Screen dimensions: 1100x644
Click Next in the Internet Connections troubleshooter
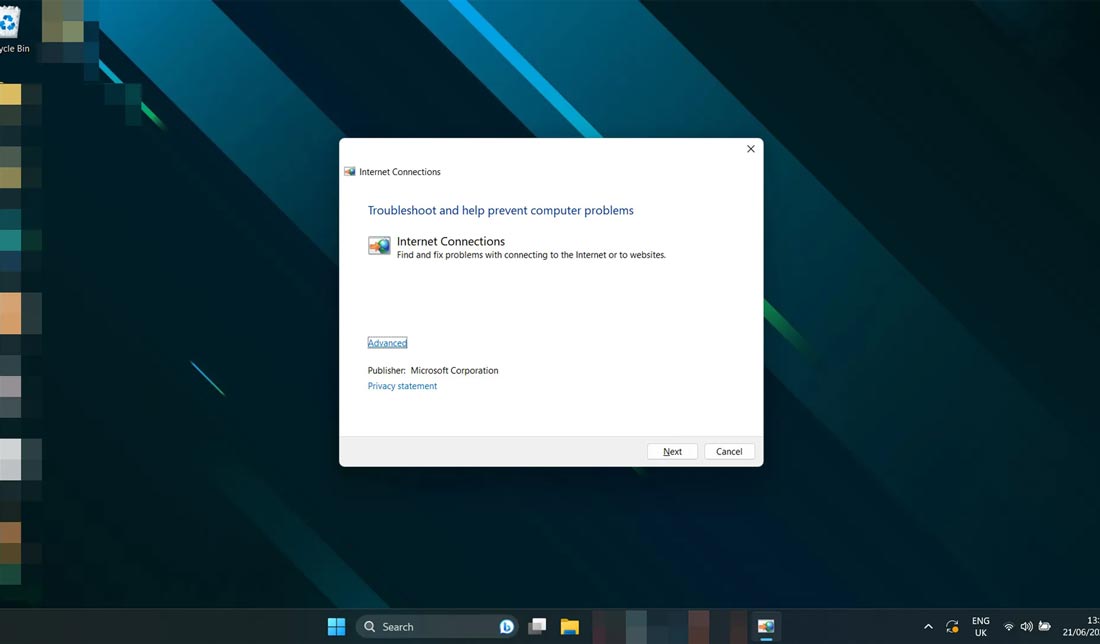pyautogui.click(x=672, y=451)
